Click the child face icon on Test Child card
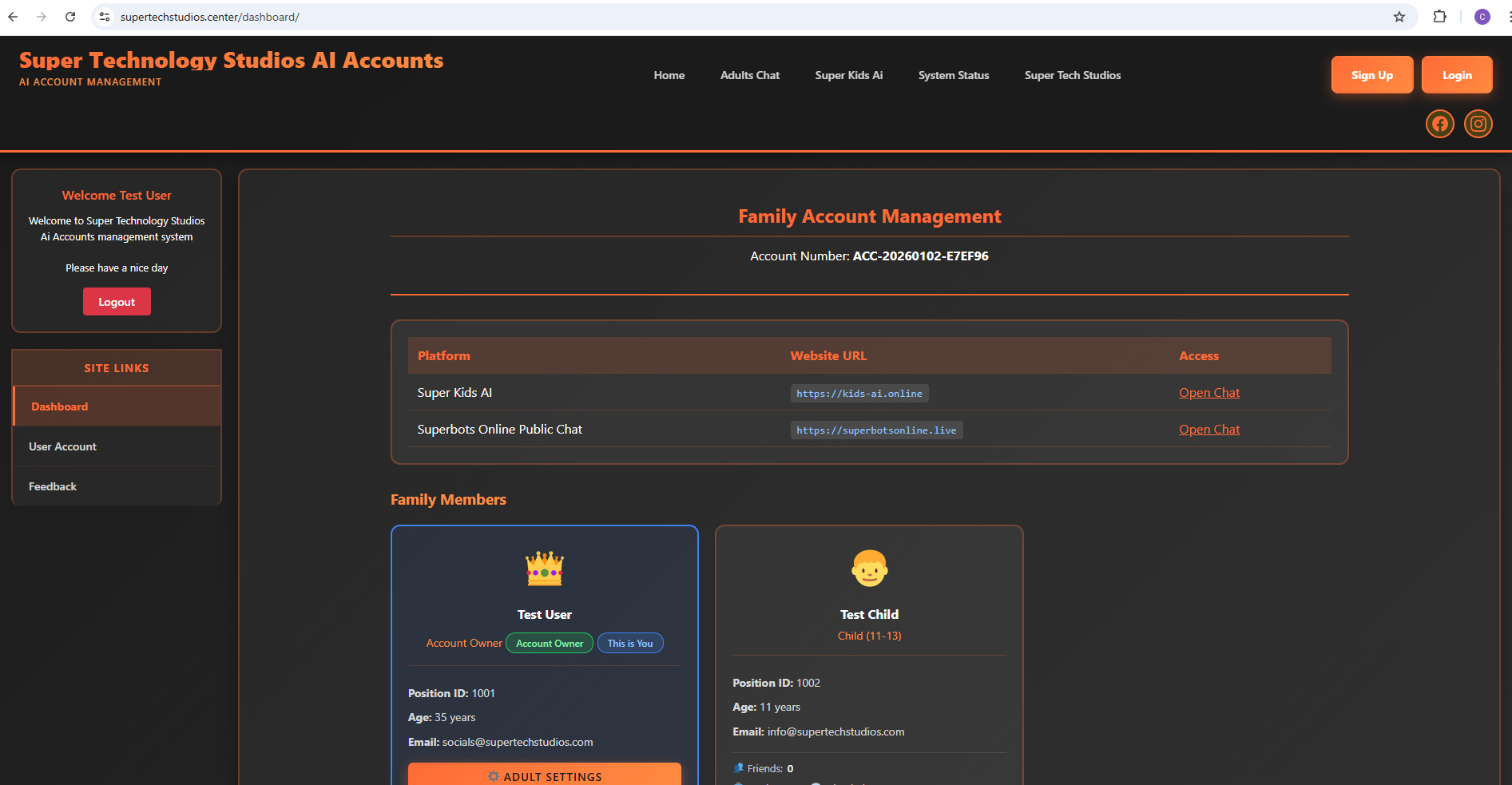Viewport: 1512px width, 785px height. pyautogui.click(x=869, y=568)
